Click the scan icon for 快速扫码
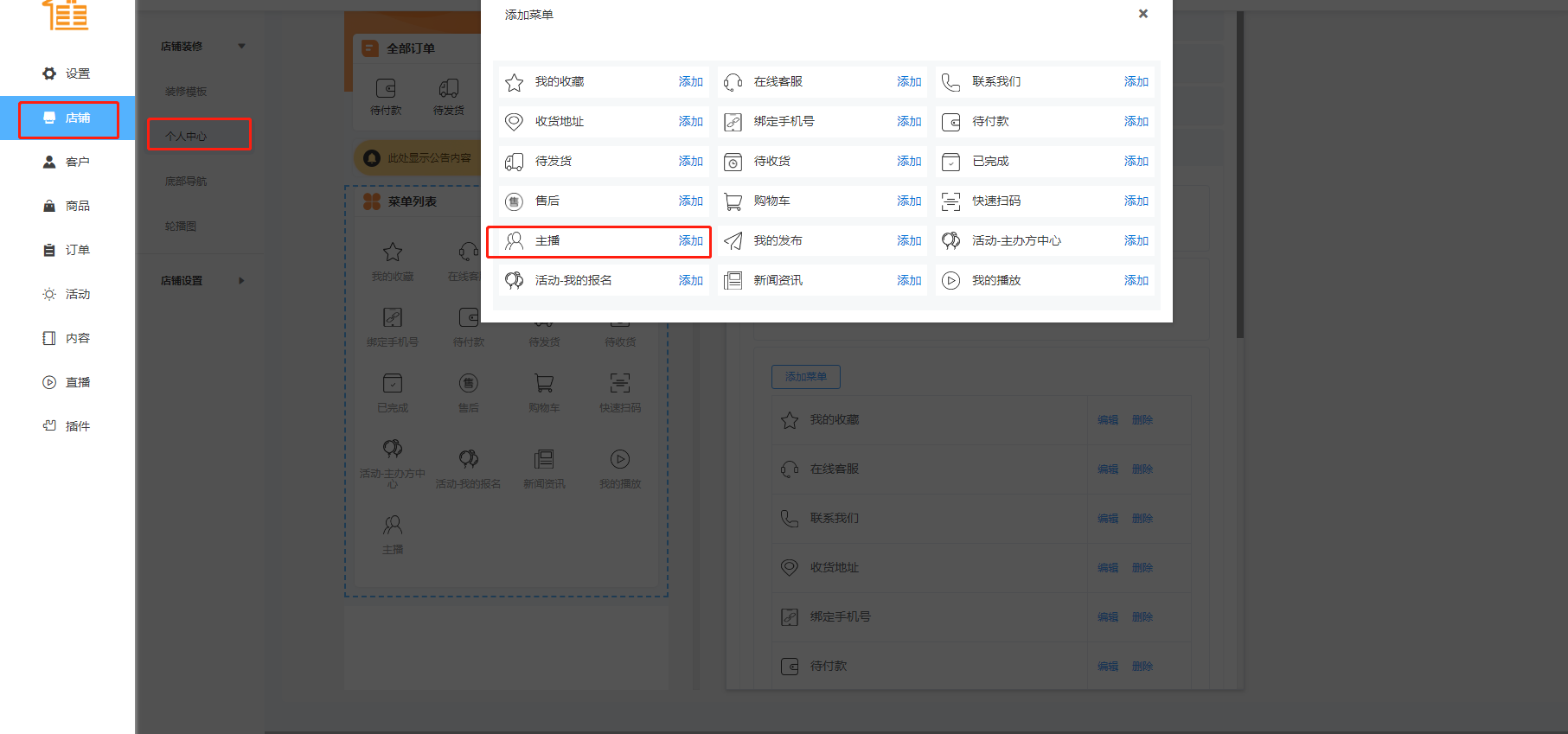Viewport: 1568px width, 734px height. point(950,201)
